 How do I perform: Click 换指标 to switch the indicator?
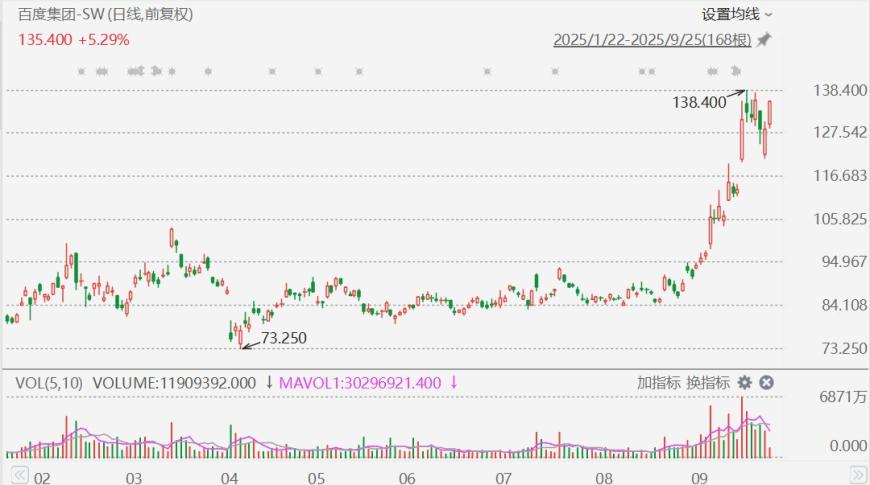[708, 382]
